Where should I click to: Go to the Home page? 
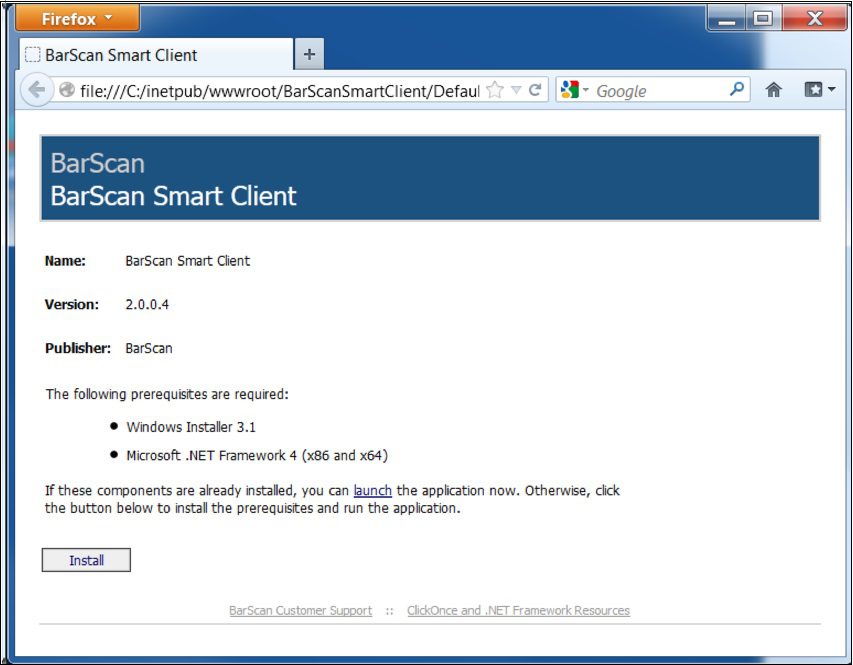click(774, 90)
